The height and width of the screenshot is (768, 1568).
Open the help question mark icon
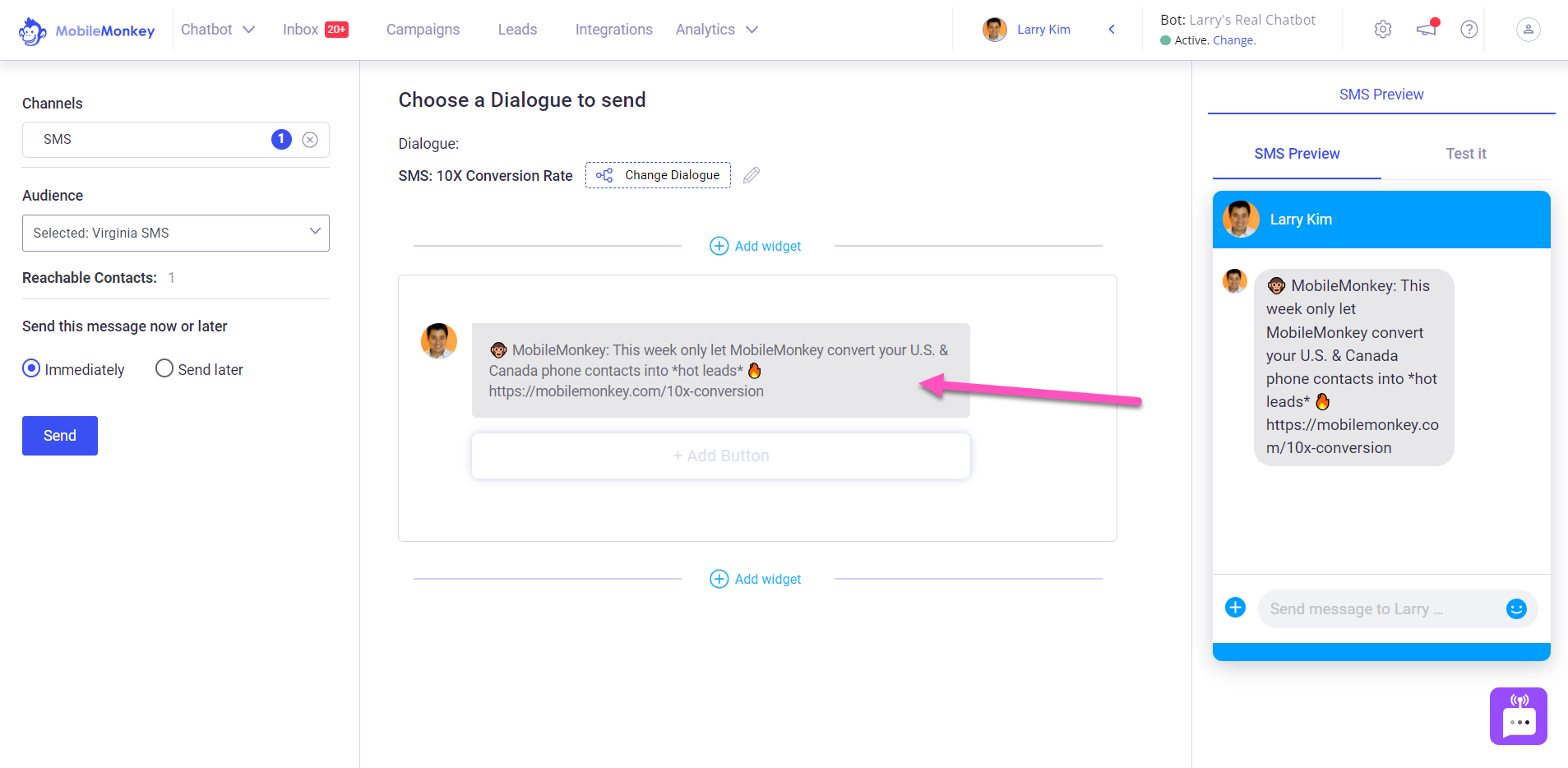pos(1469,30)
